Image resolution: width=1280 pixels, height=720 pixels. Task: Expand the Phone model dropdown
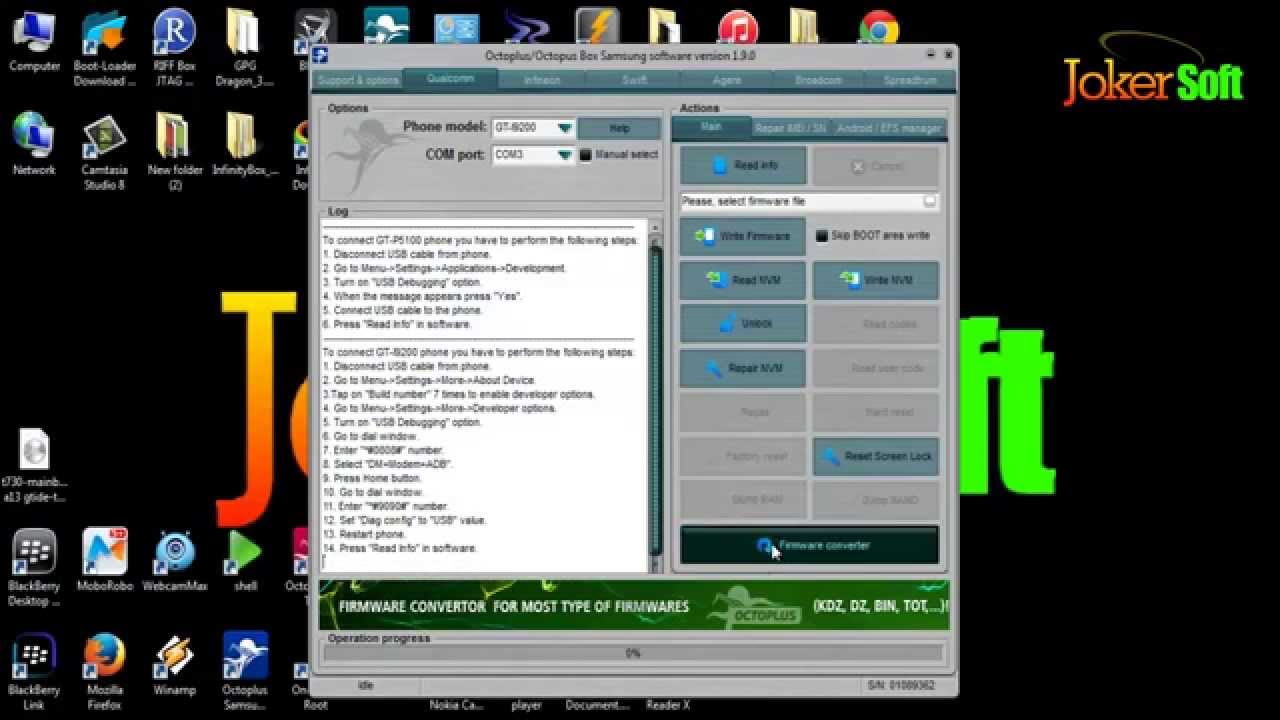pyautogui.click(x=565, y=128)
